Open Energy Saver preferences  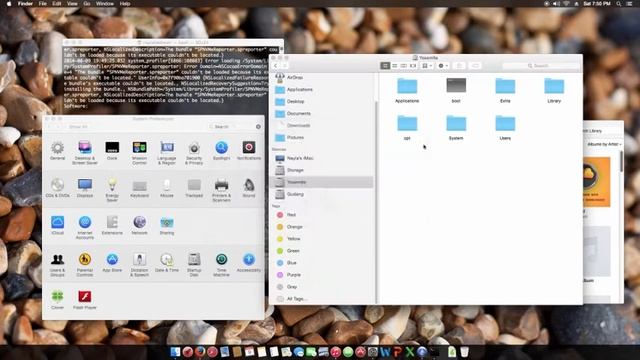tap(112, 190)
